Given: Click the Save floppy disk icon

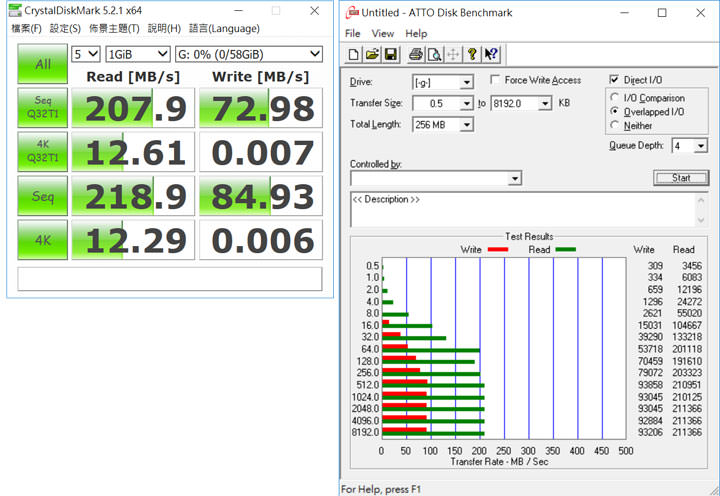Looking at the screenshot, I should [390, 54].
